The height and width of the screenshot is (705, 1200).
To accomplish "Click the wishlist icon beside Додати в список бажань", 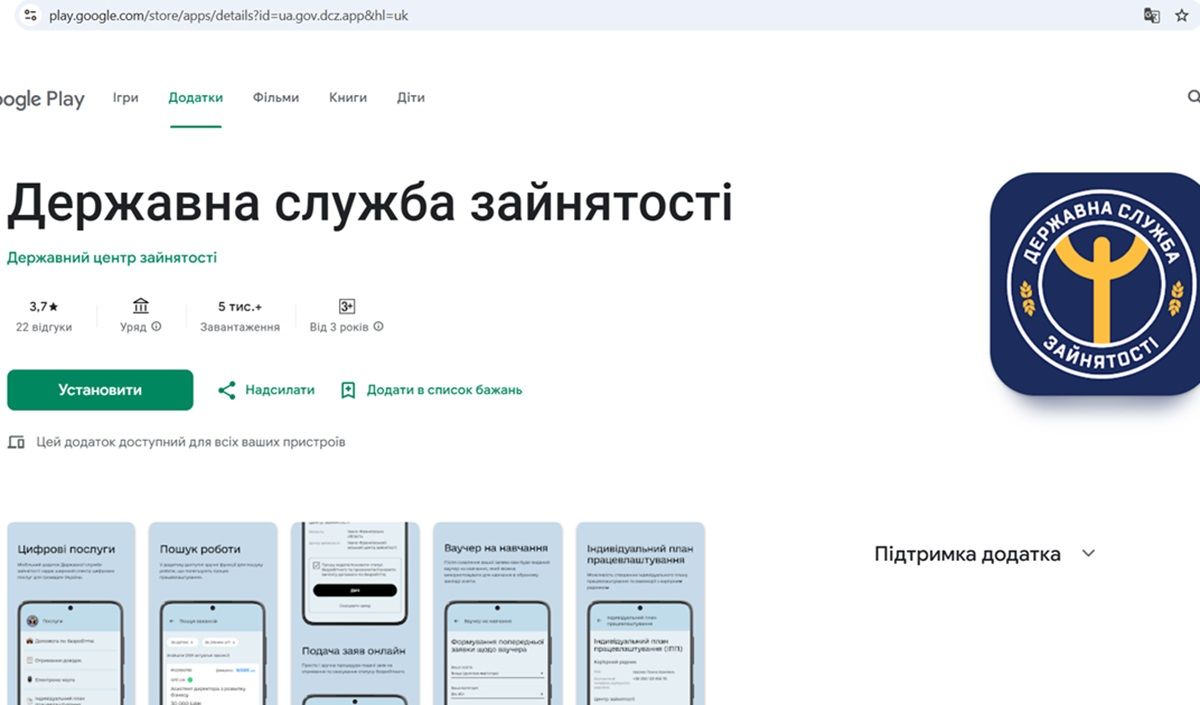I will tap(347, 390).
